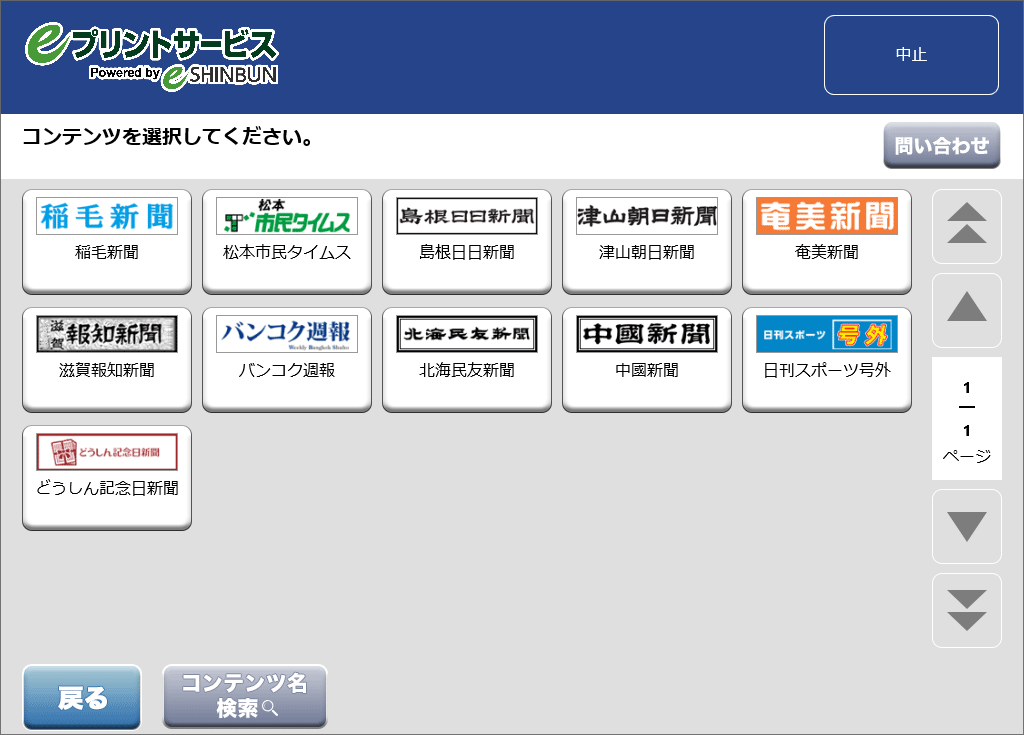Open the 島根日日新聞 newspaper
The height and width of the screenshot is (735, 1024).
[x=467, y=241]
